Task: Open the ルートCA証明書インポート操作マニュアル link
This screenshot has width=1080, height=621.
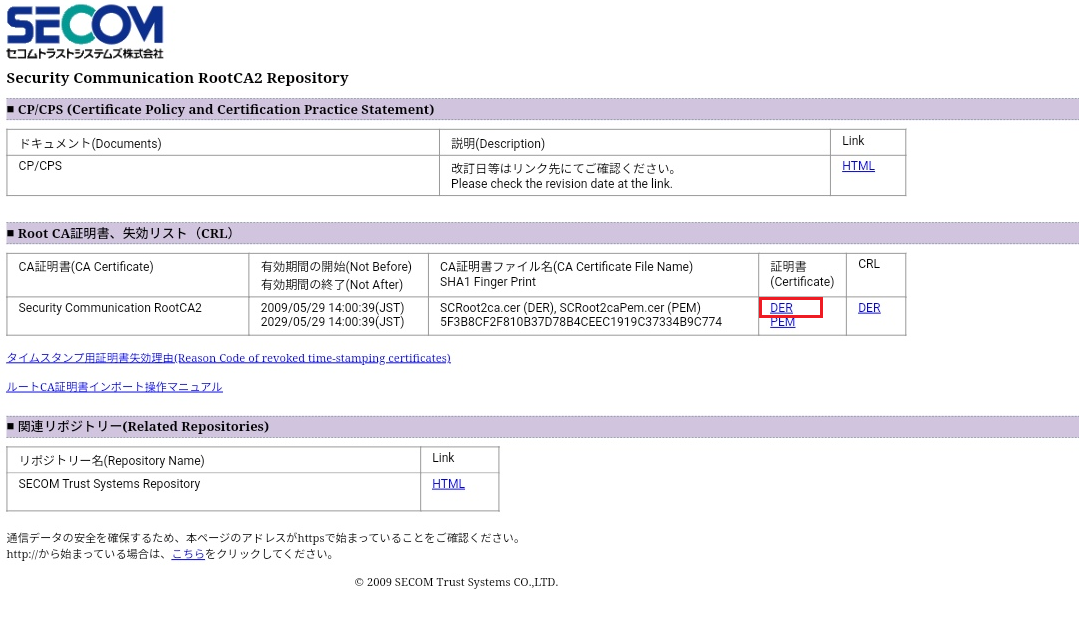Action: pyautogui.click(x=114, y=387)
